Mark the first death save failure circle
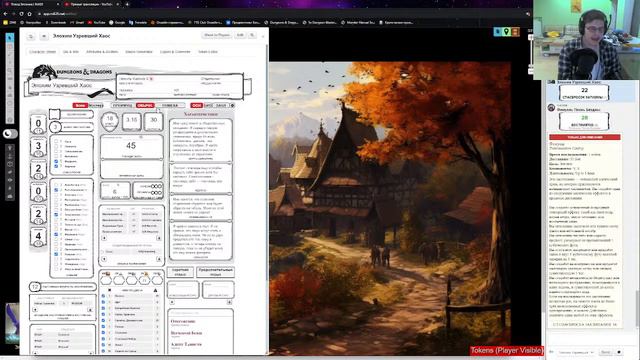This screenshot has height=360, width=640. point(153,192)
